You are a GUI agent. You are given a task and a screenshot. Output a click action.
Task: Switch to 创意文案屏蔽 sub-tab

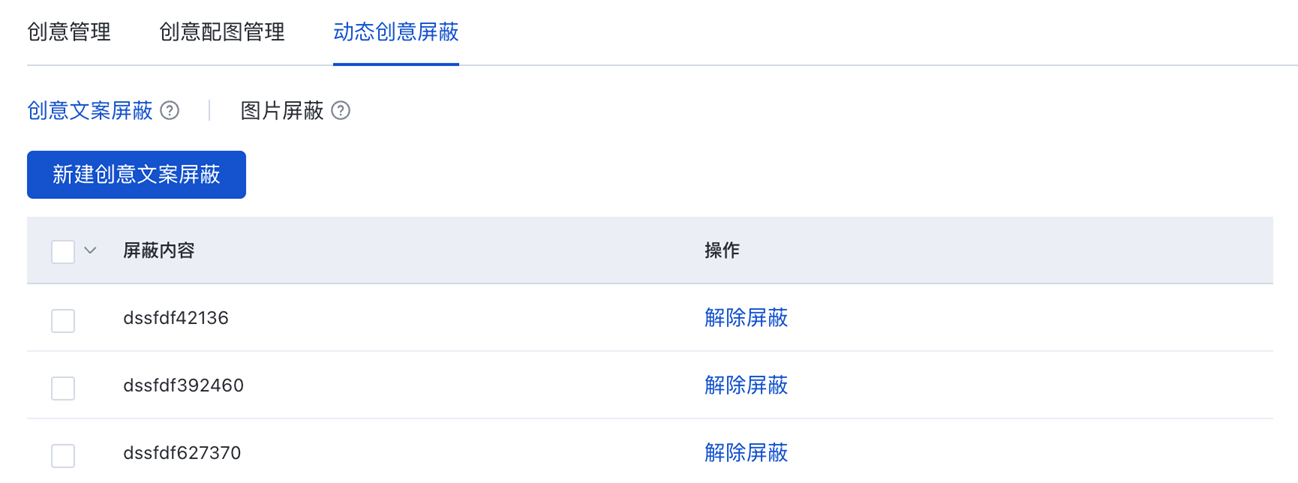(x=90, y=111)
